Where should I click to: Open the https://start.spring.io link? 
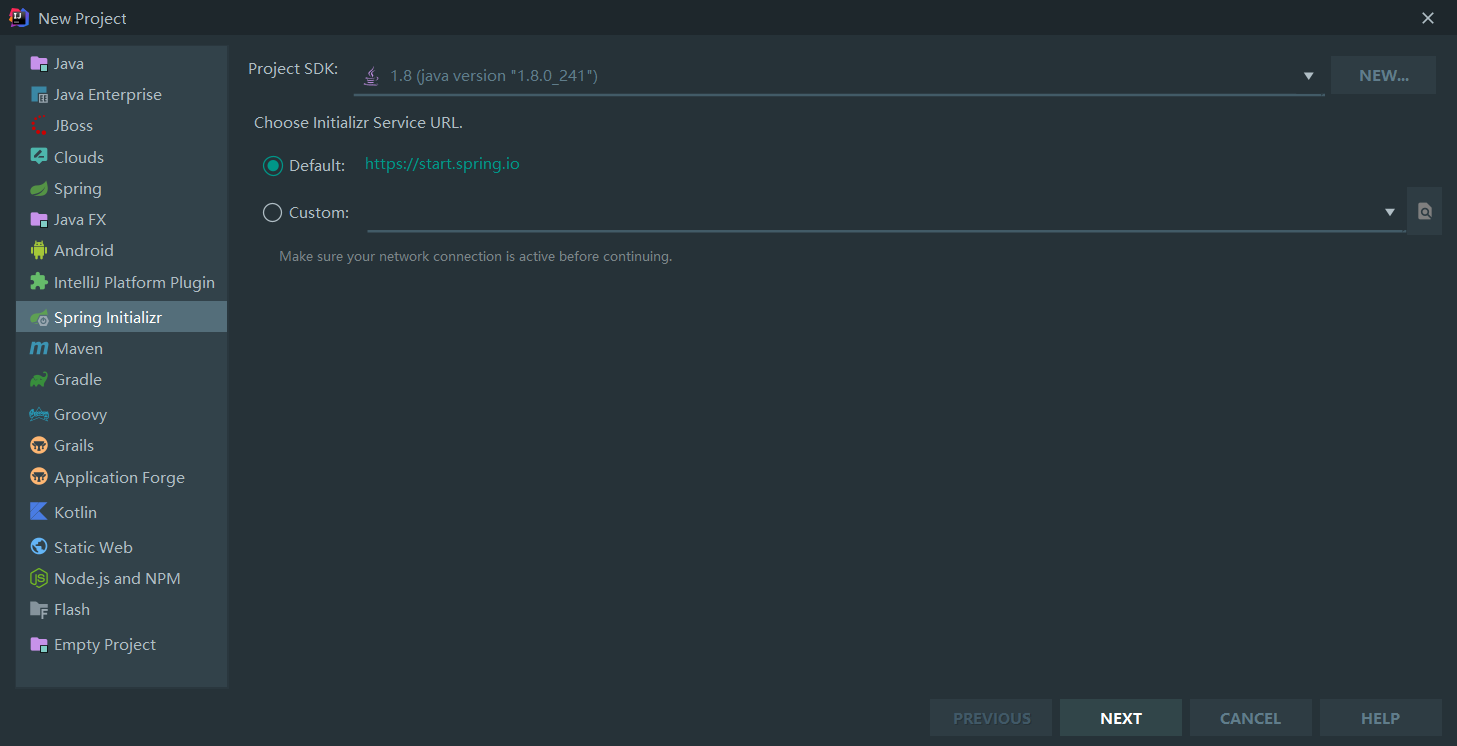(x=442, y=164)
